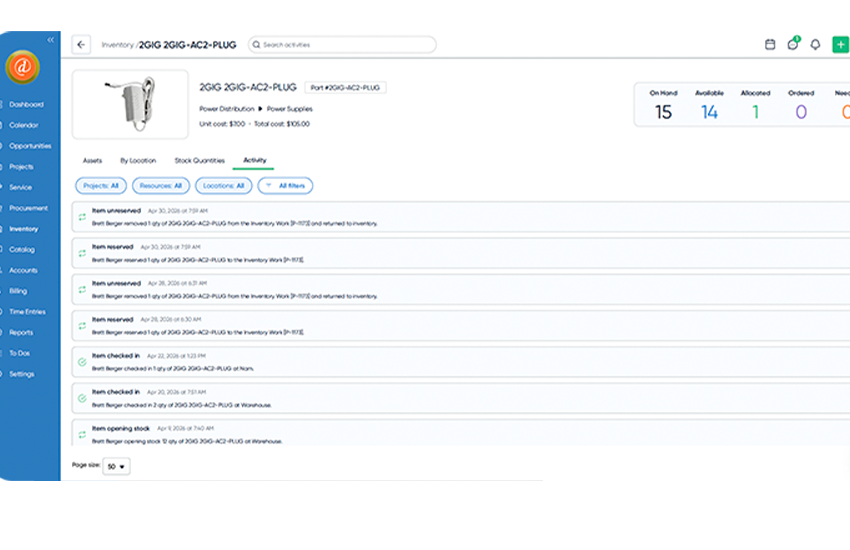Go to Dashboard in the sidebar
This screenshot has height=550, width=850.
pyautogui.click(x=26, y=105)
